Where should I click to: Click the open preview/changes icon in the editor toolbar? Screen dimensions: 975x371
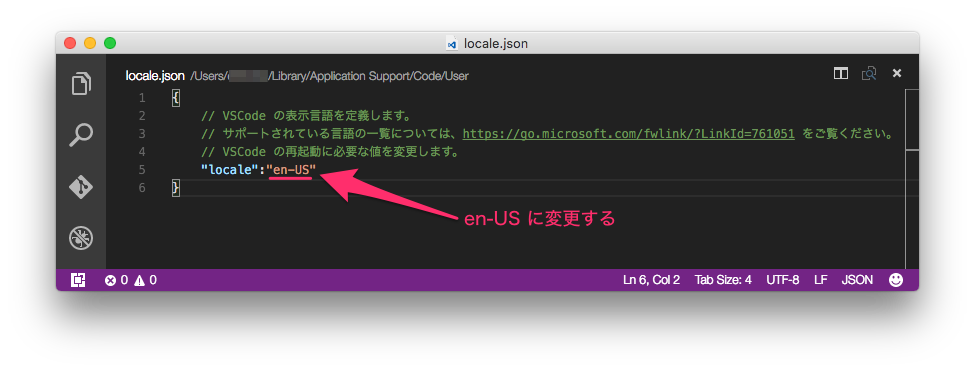click(x=869, y=73)
